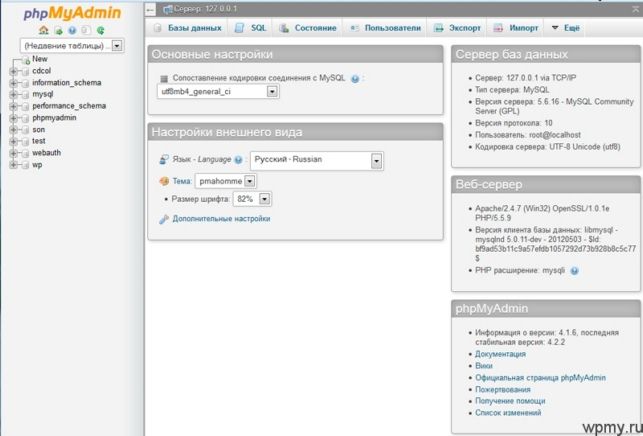This screenshot has width=643, height=436.
Task: Select New in the database tree
Action: pyautogui.click(x=40, y=59)
